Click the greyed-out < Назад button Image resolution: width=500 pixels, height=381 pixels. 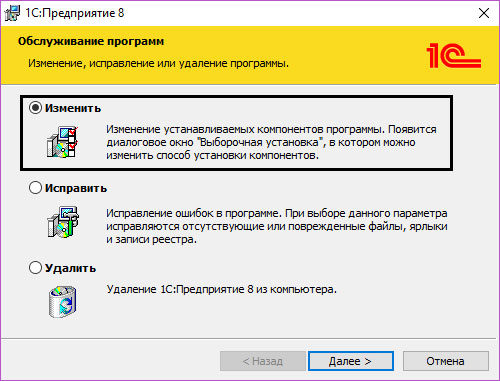(x=263, y=361)
